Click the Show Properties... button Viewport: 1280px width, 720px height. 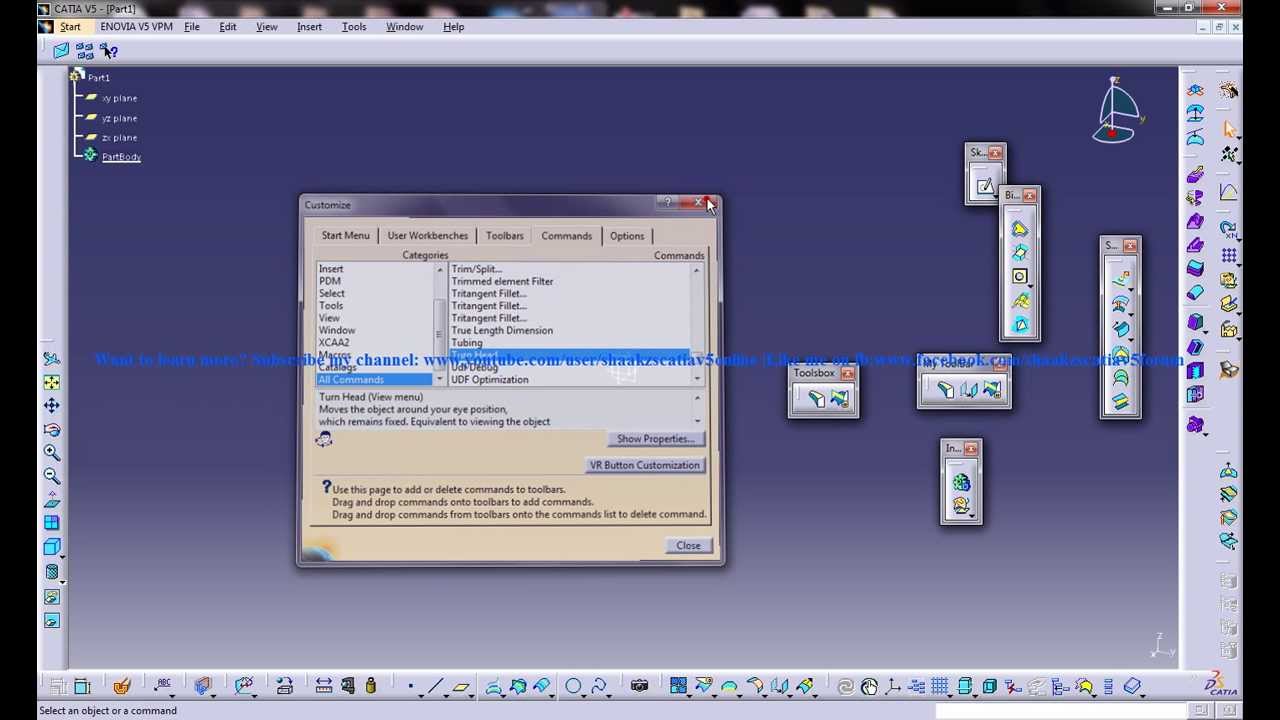point(655,439)
